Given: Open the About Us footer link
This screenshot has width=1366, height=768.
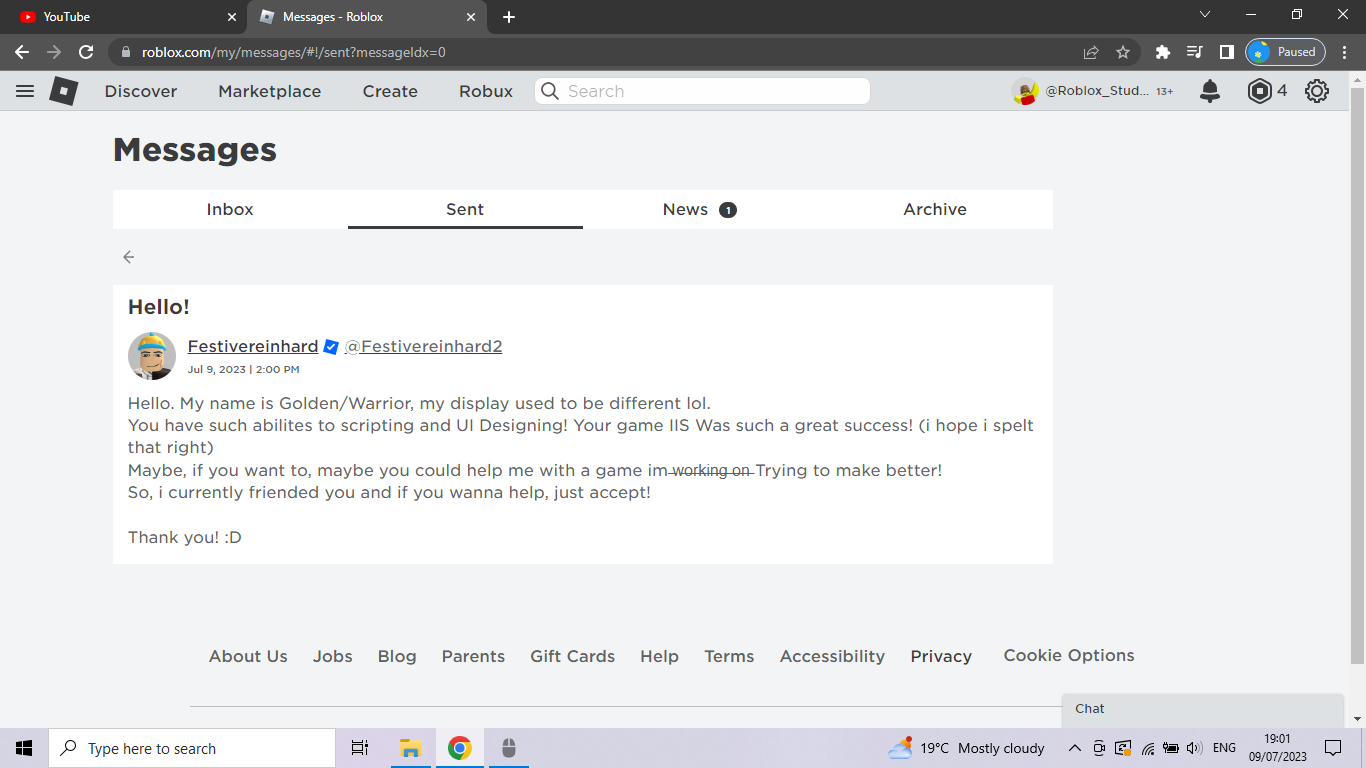Looking at the screenshot, I should coord(248,656).
